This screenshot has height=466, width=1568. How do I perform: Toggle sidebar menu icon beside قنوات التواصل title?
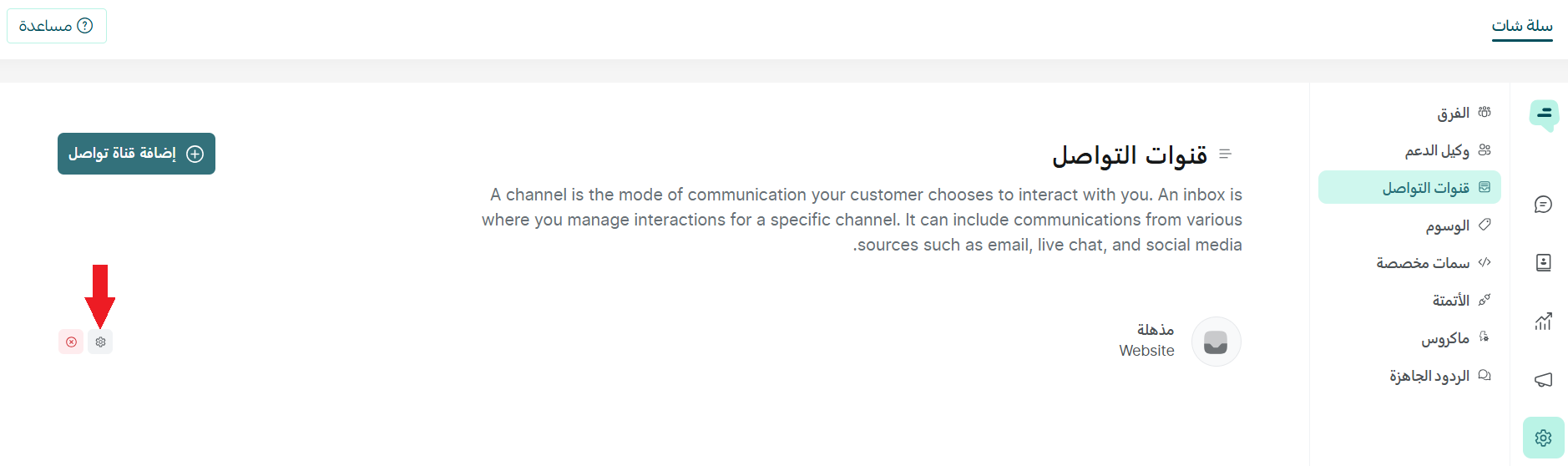tap(1225, 154)
